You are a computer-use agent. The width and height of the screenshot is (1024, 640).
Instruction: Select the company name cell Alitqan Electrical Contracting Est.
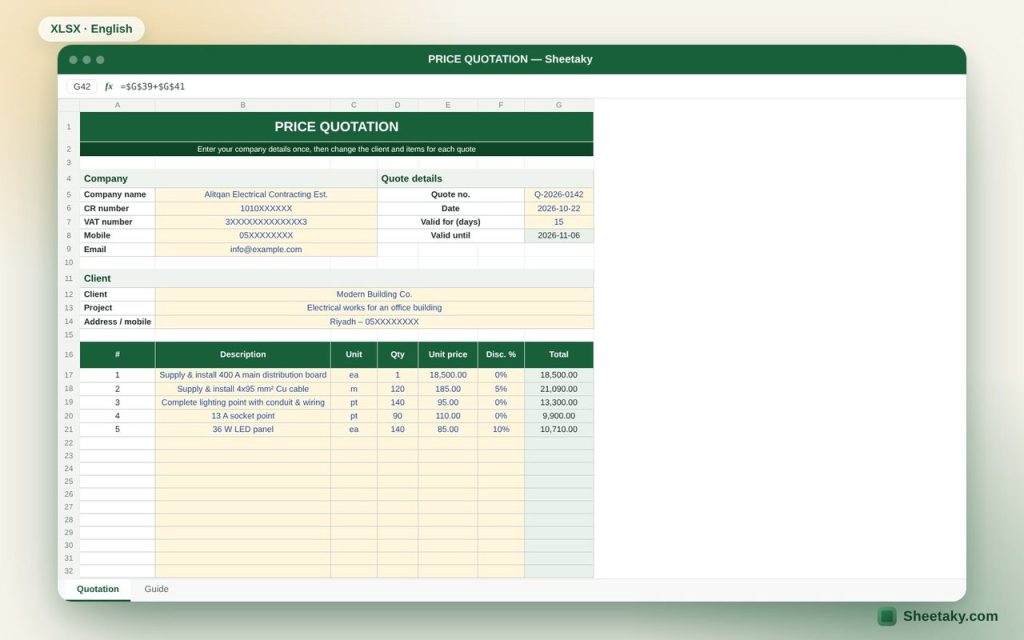266,194
